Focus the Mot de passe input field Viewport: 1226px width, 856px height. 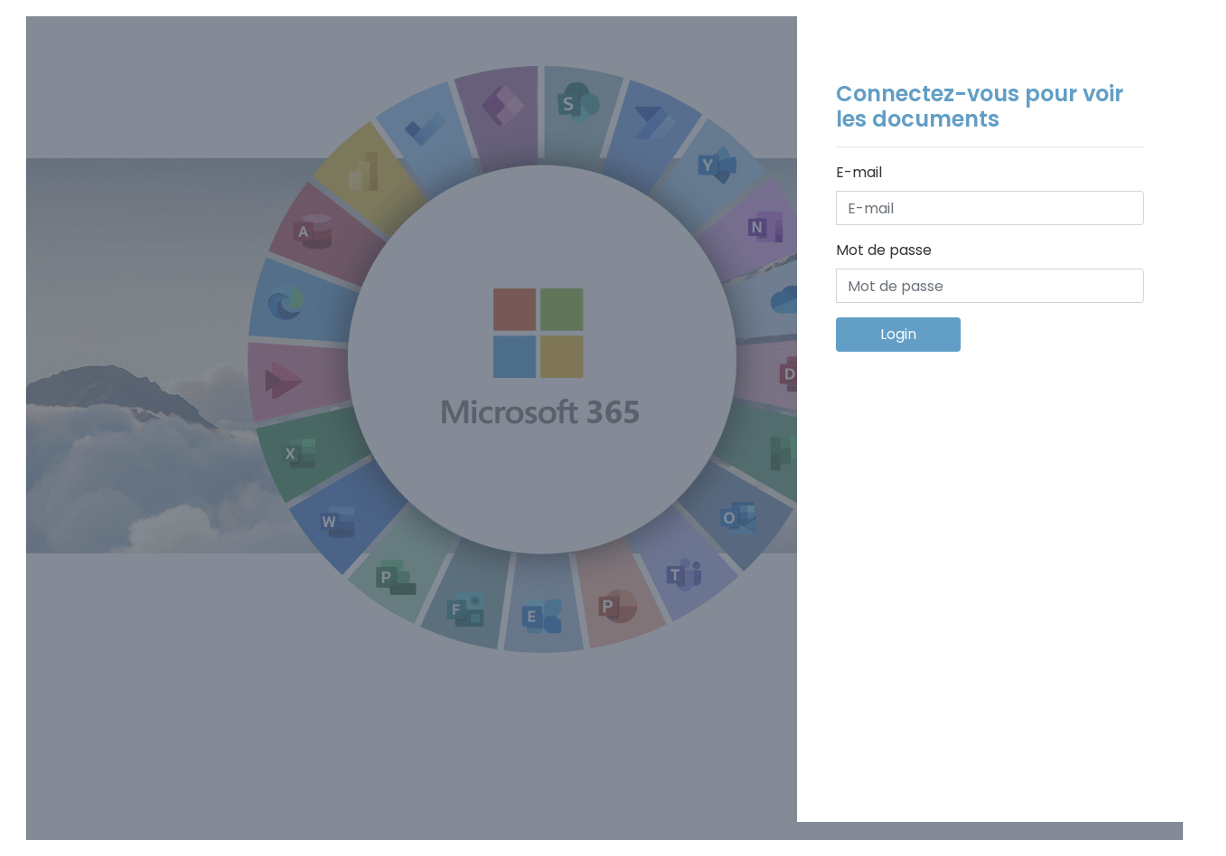tap(989, 286)
